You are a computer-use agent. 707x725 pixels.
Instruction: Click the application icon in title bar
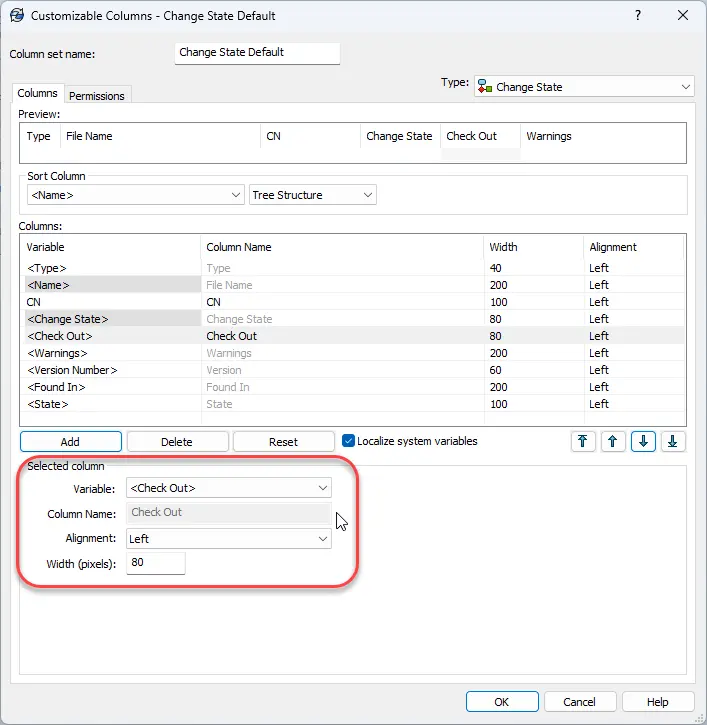(x=16, y=16)
